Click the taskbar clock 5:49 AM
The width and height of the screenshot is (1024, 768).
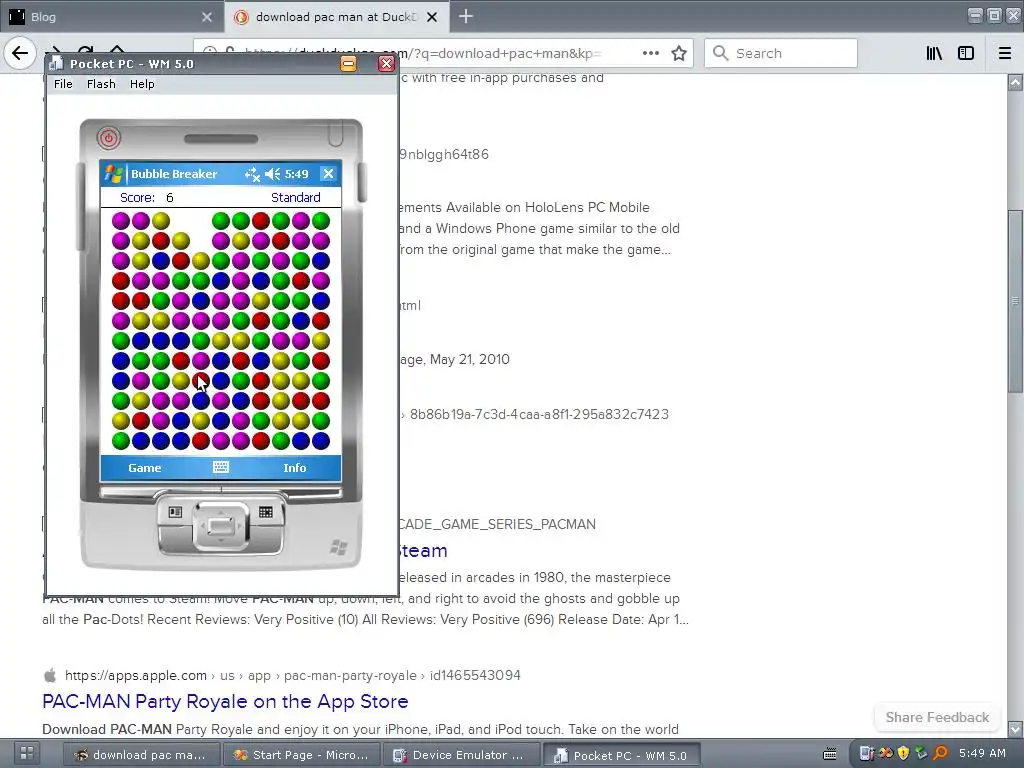(982, 753)
